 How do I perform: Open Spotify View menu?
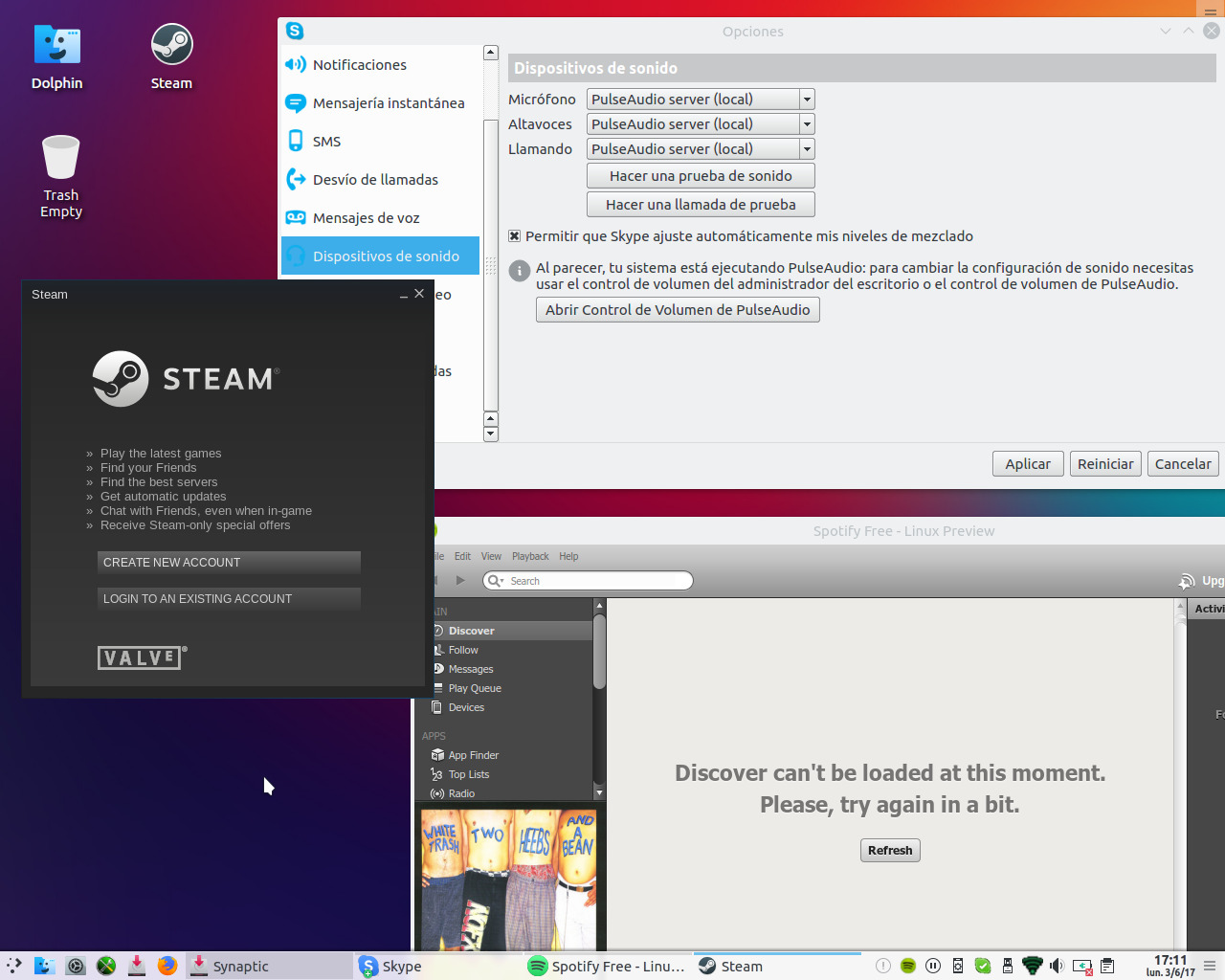point(491,556)
